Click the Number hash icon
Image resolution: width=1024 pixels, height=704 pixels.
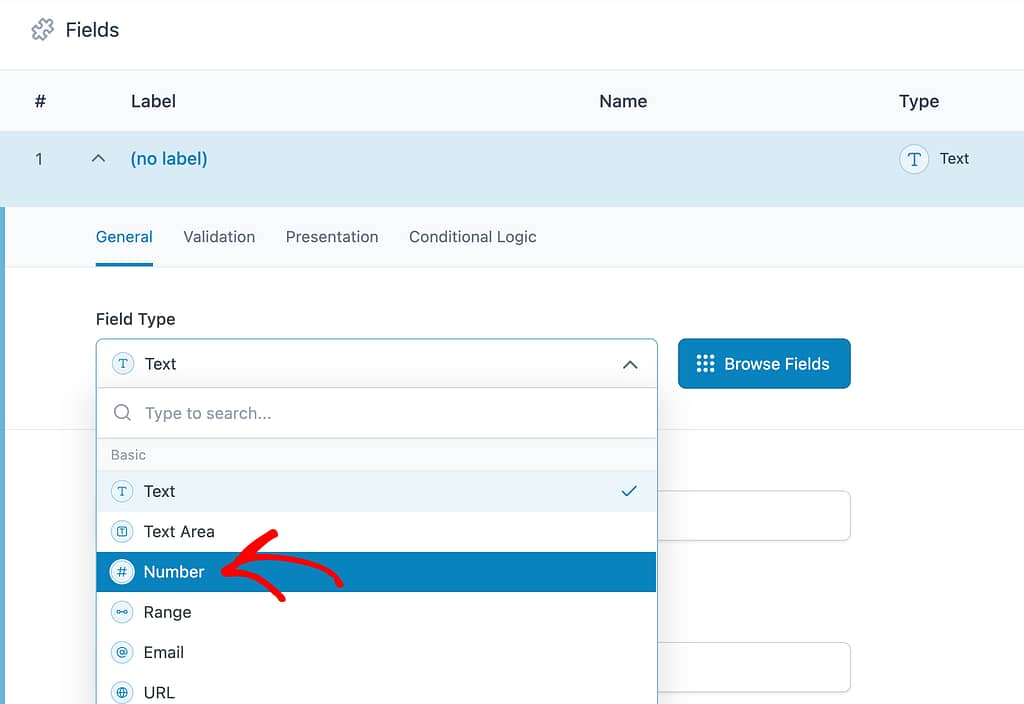tap(122, 572)
